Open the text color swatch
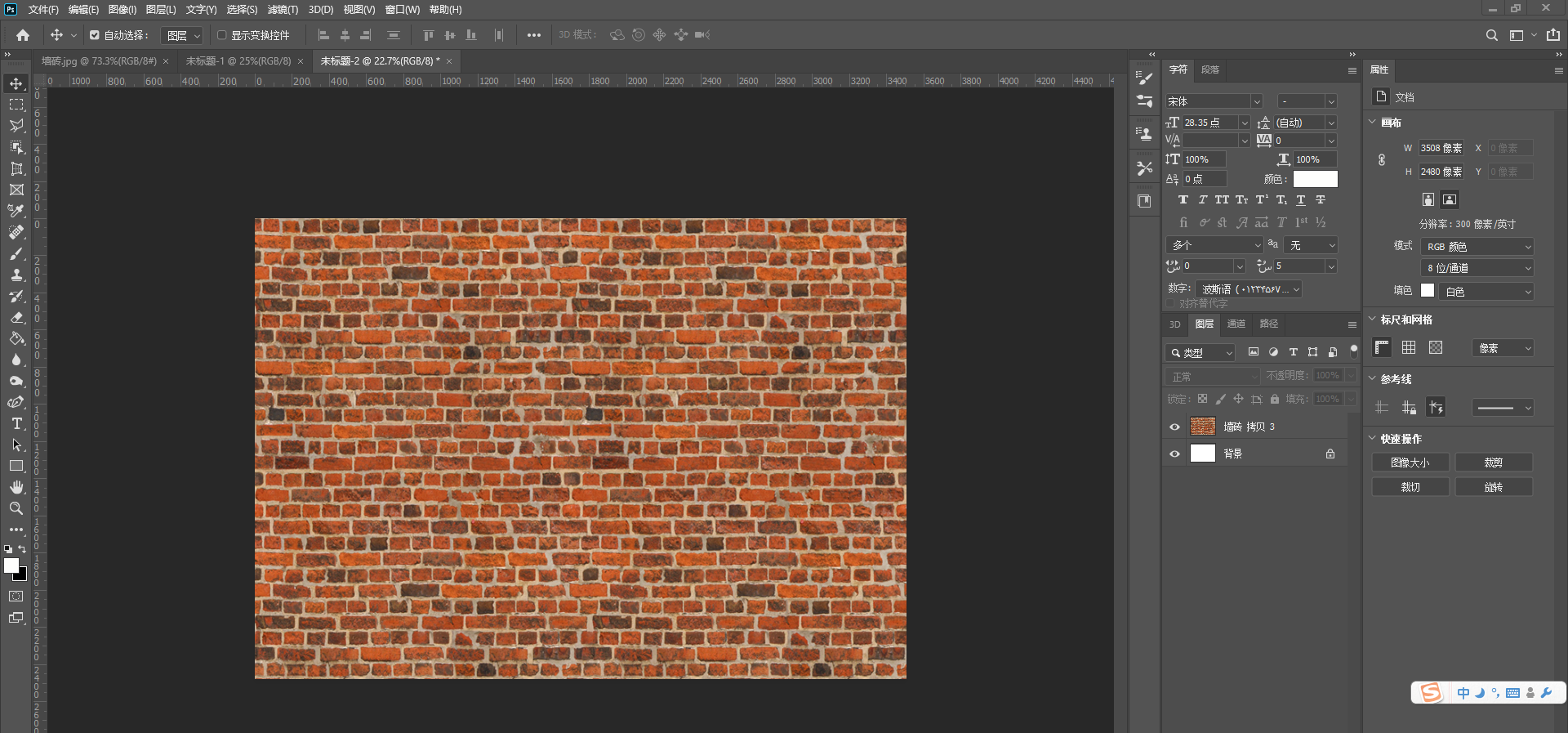1568x733 pixels. [1316, 179]
